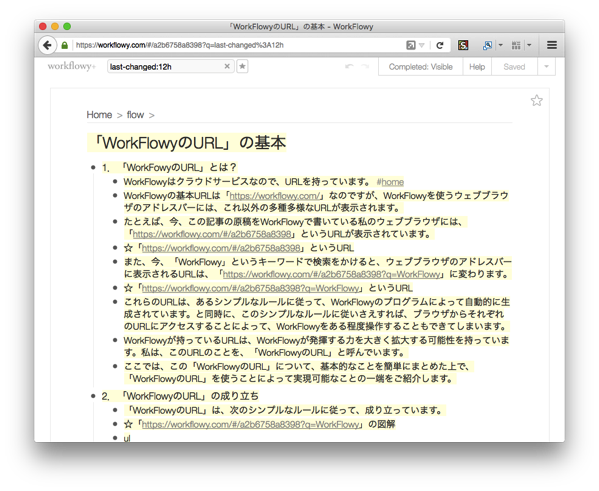Click the workflowy logo
The width and height of the screenshot is (599, 491).
click(x=71, y=66)
